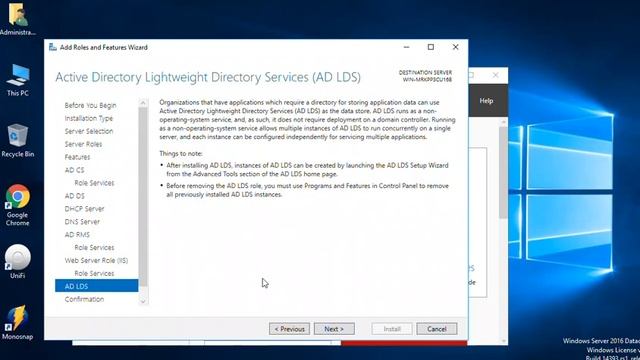Viewport: 640px width, 360px height.
Task: Go to the Server Selection step
Action: pos(89,131)
